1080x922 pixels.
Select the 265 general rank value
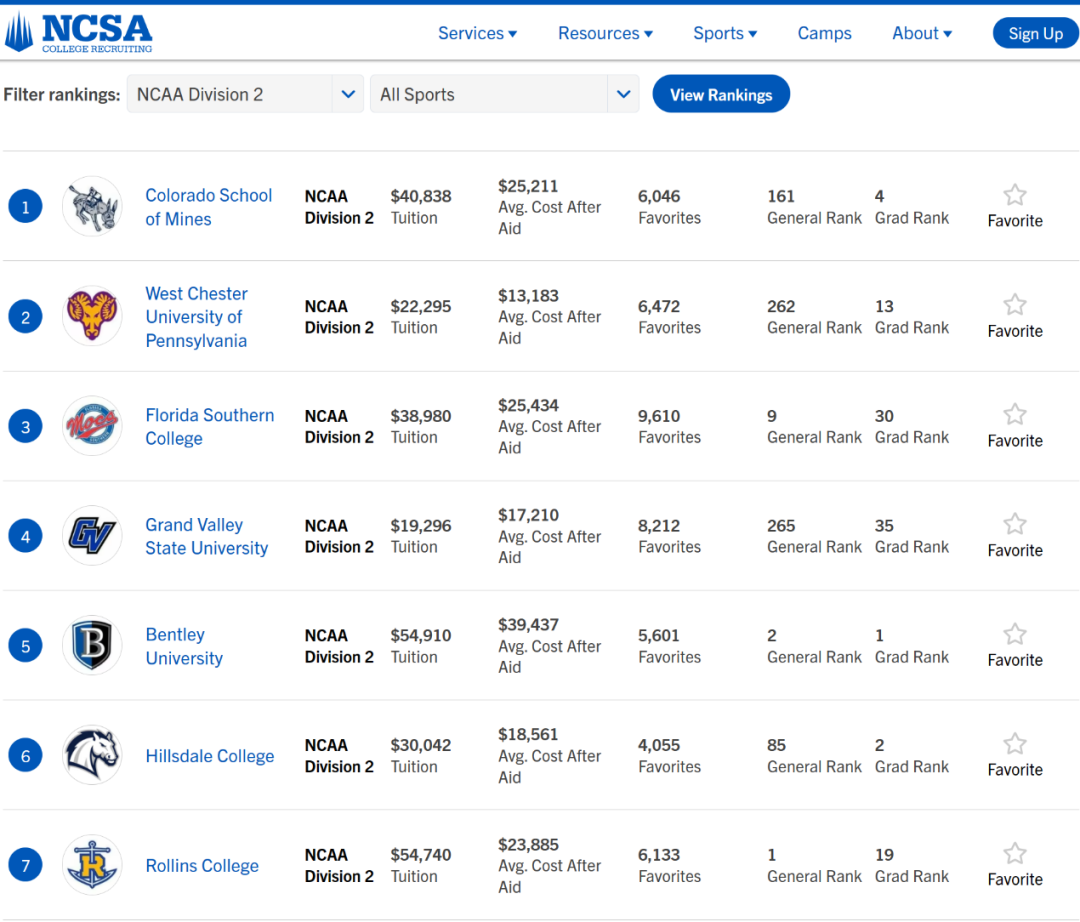click(781, 525)
